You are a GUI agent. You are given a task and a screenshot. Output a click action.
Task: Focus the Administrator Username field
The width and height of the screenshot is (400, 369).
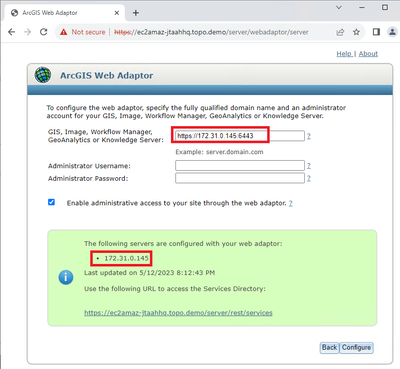(x=240, y=166)
